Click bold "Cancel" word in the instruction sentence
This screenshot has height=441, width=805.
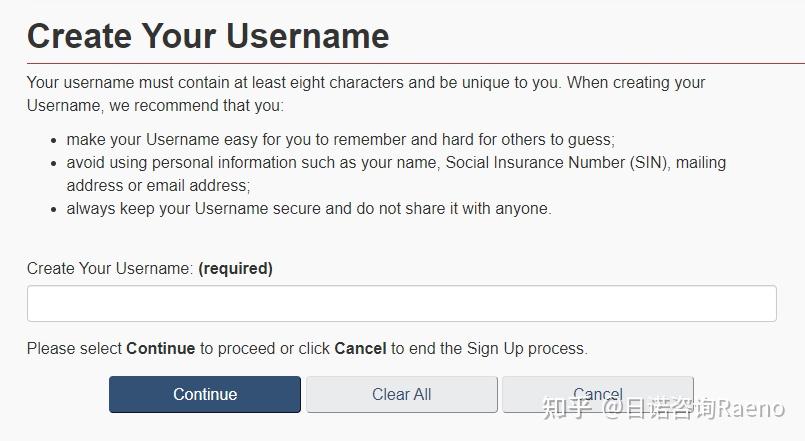click(x=360, y=349)
